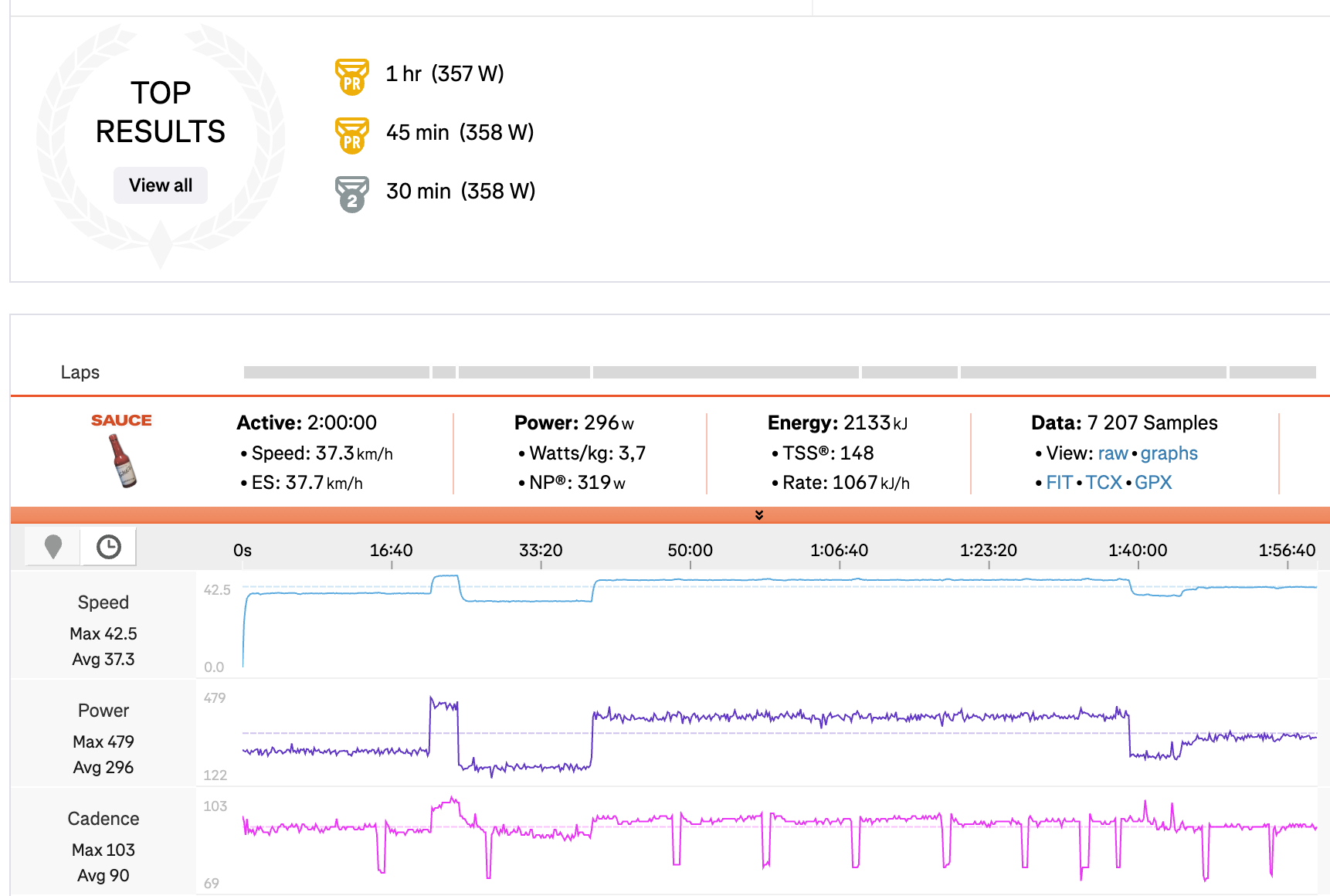
Task: Click the TSS®: 148 stat
Action: (828, 453)
